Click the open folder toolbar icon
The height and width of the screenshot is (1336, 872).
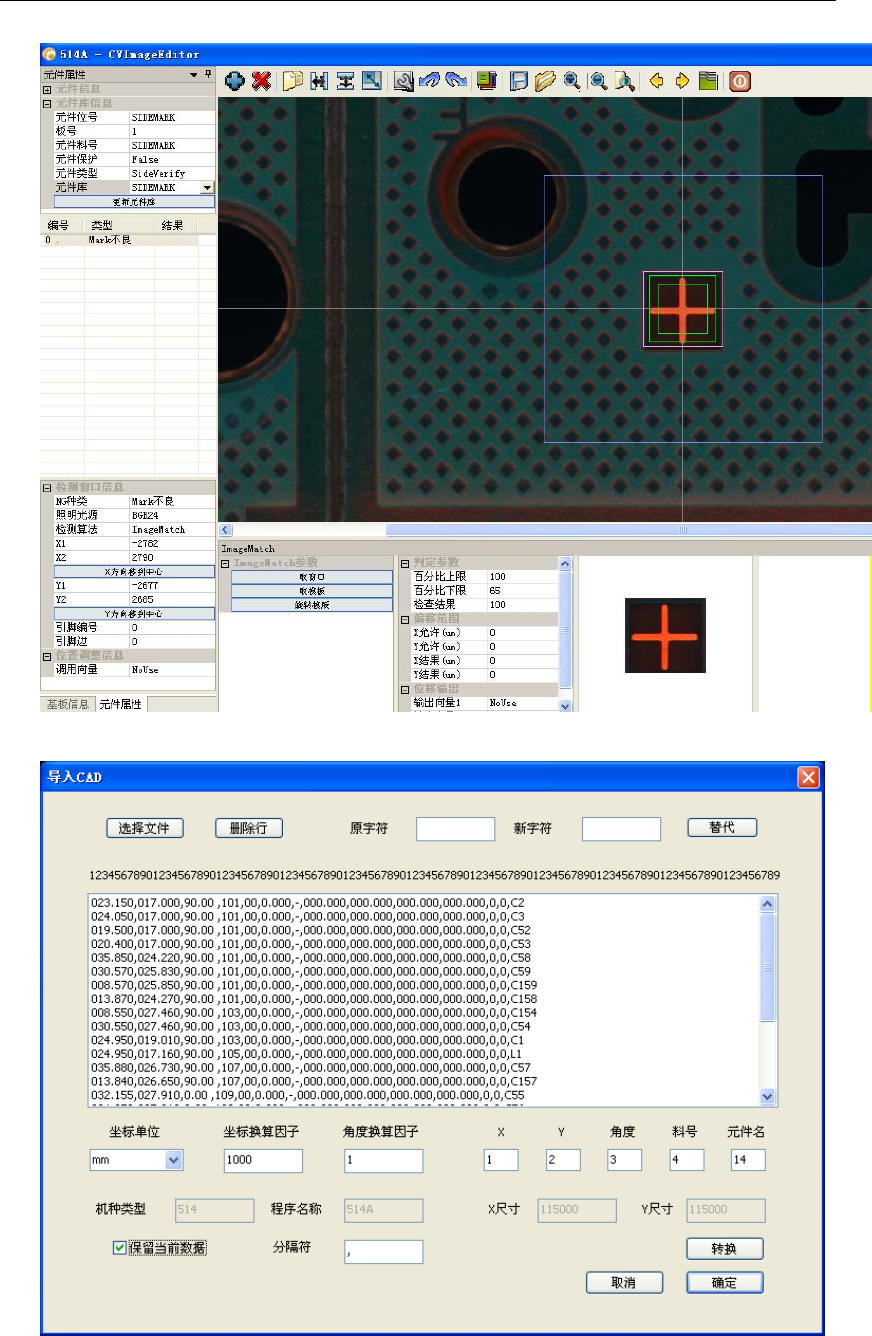(547, 81)
